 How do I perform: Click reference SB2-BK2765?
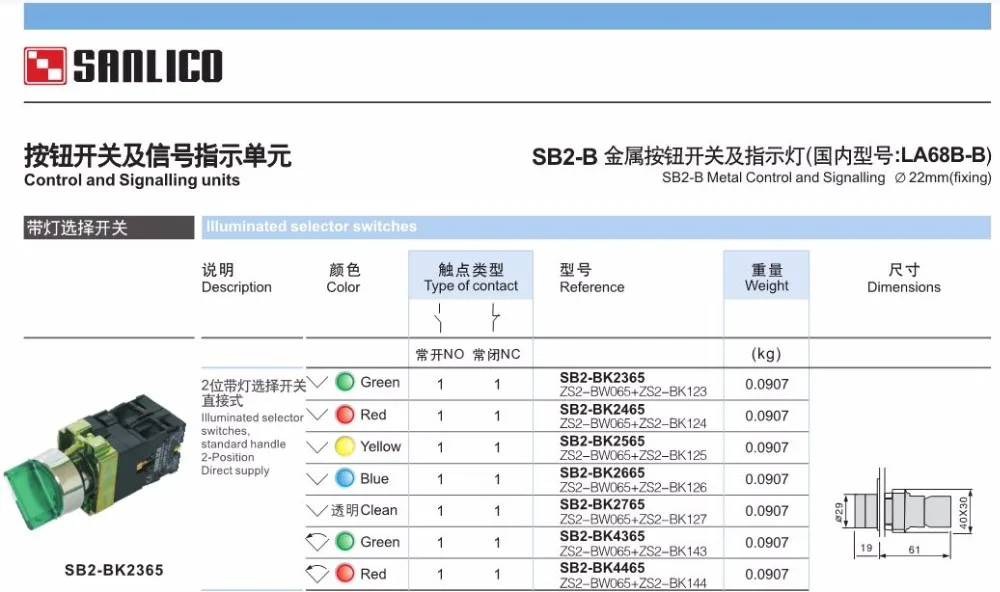click(x=602, y=505)
